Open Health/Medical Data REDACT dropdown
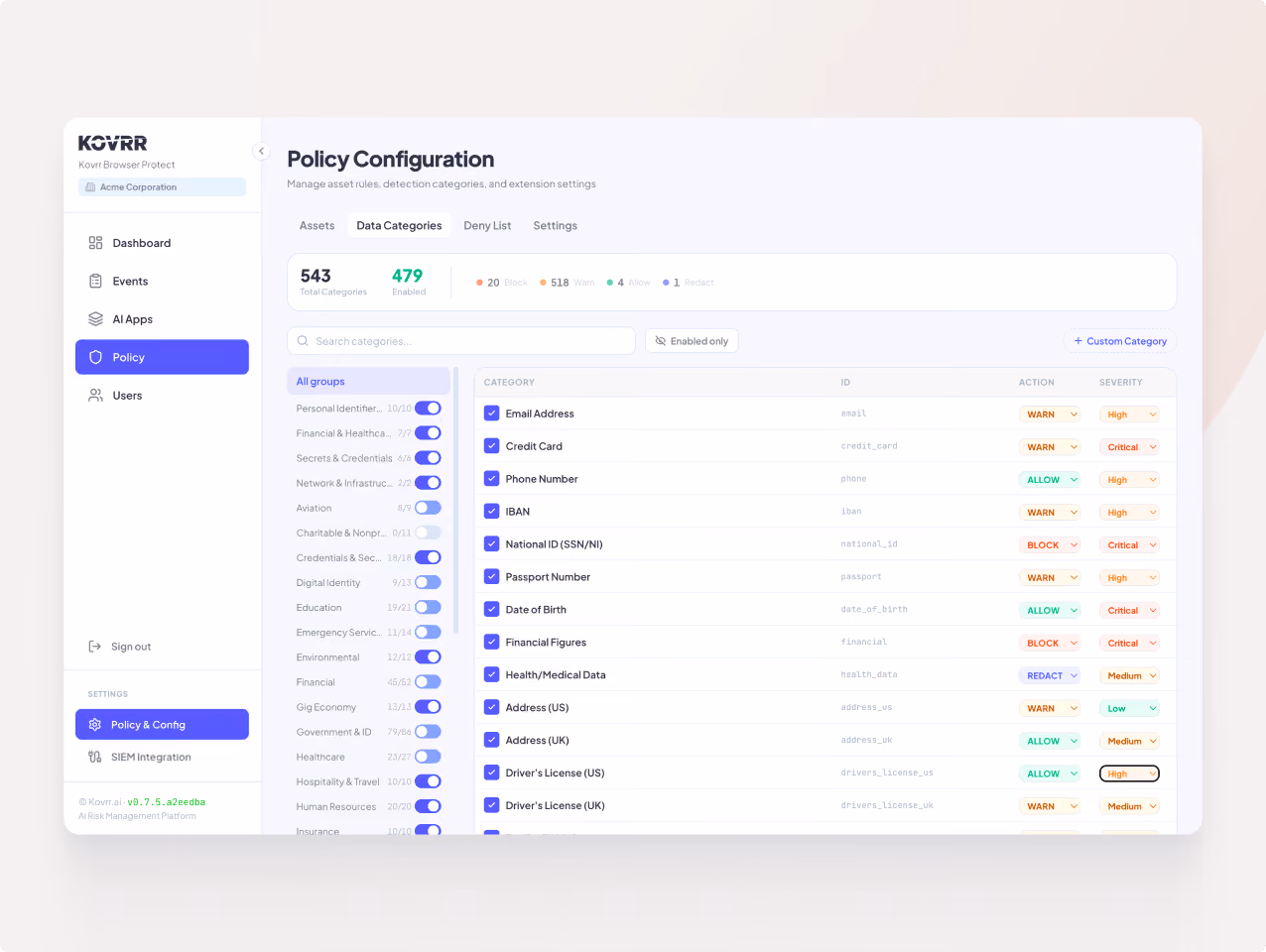Viewport: 1266px width, 952px height. (1050, 675)
